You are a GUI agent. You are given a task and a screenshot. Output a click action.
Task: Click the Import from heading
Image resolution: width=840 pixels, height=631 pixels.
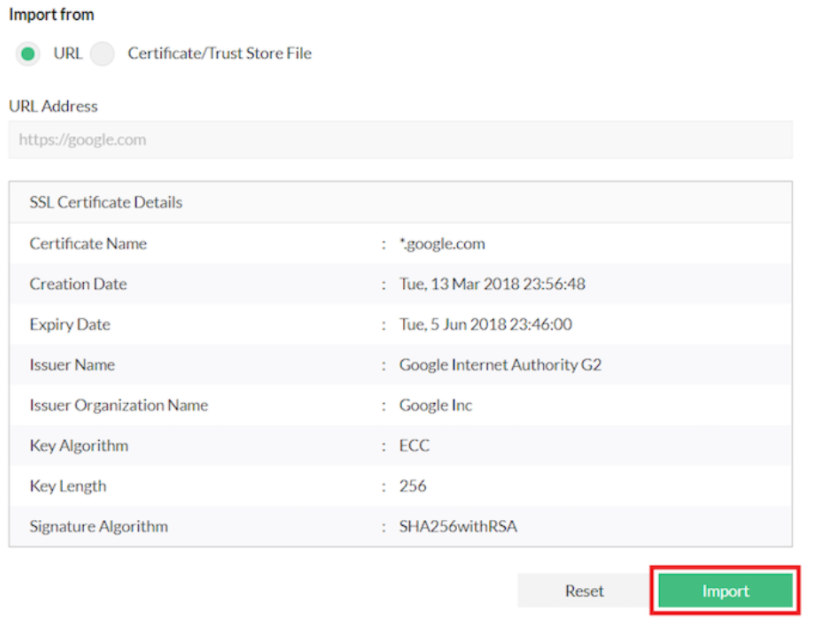52,15
